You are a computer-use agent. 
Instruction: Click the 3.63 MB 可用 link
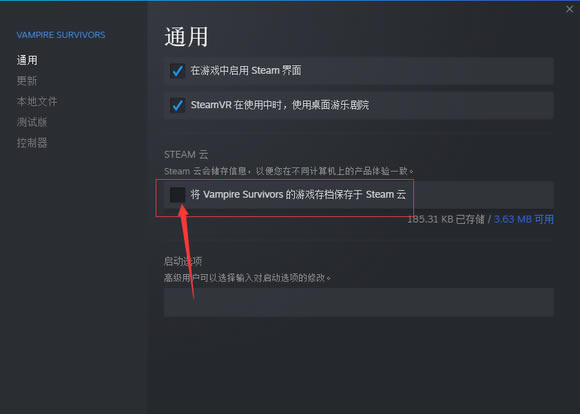[x=524, y=219]
